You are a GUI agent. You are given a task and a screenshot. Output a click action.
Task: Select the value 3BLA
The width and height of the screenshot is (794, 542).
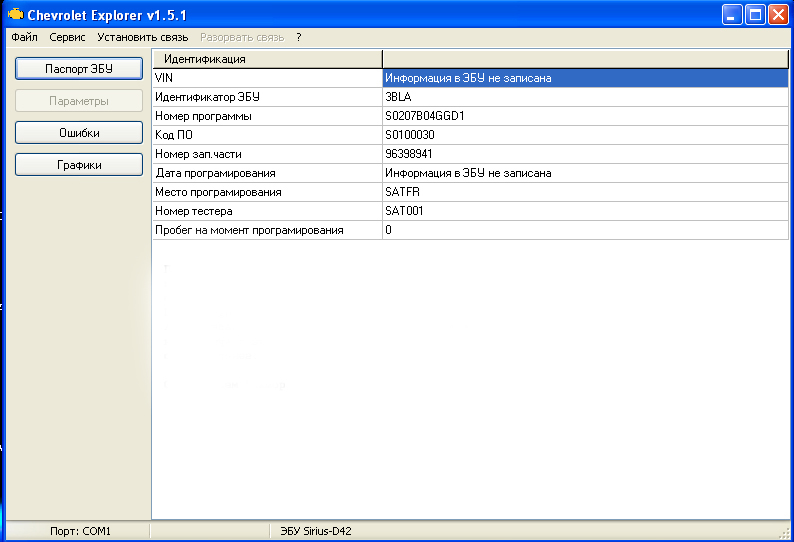point(585,97)
